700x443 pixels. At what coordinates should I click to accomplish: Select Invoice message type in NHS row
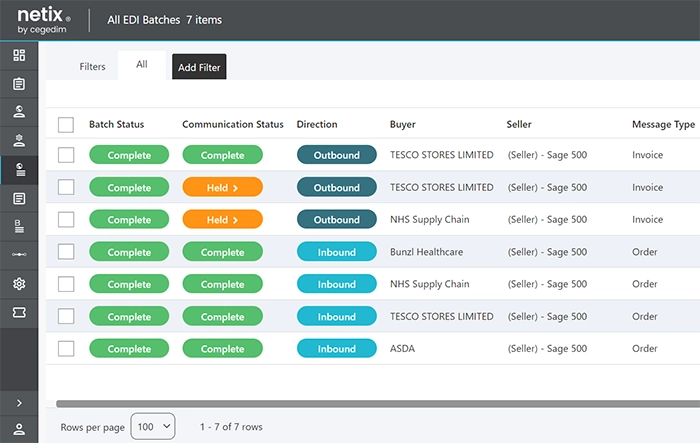tap(647, 219)
